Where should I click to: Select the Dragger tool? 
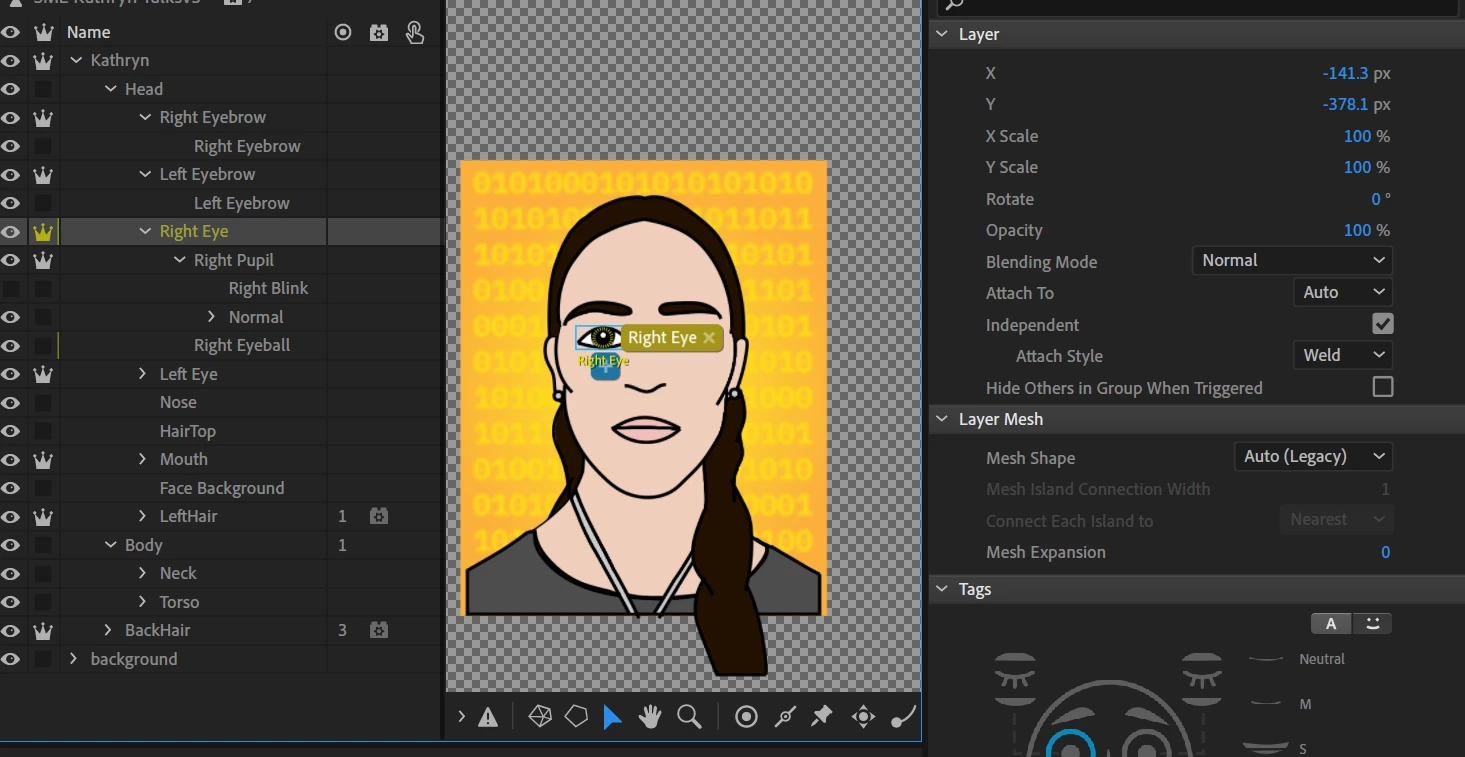coord(863,716)
